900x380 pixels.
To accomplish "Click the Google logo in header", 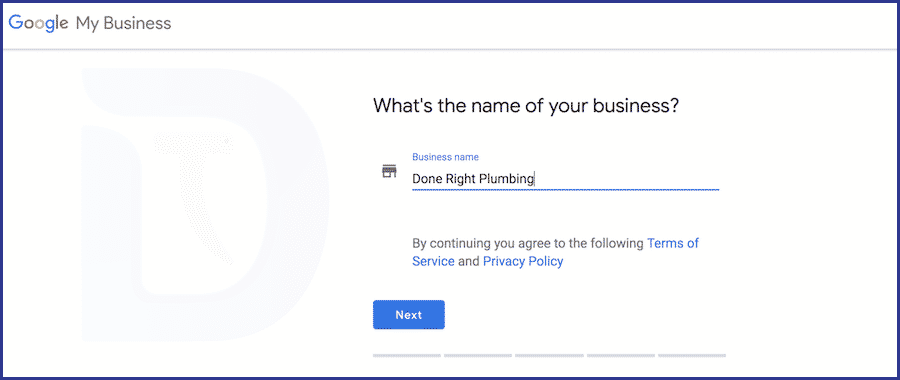I will tap(38, 24).
